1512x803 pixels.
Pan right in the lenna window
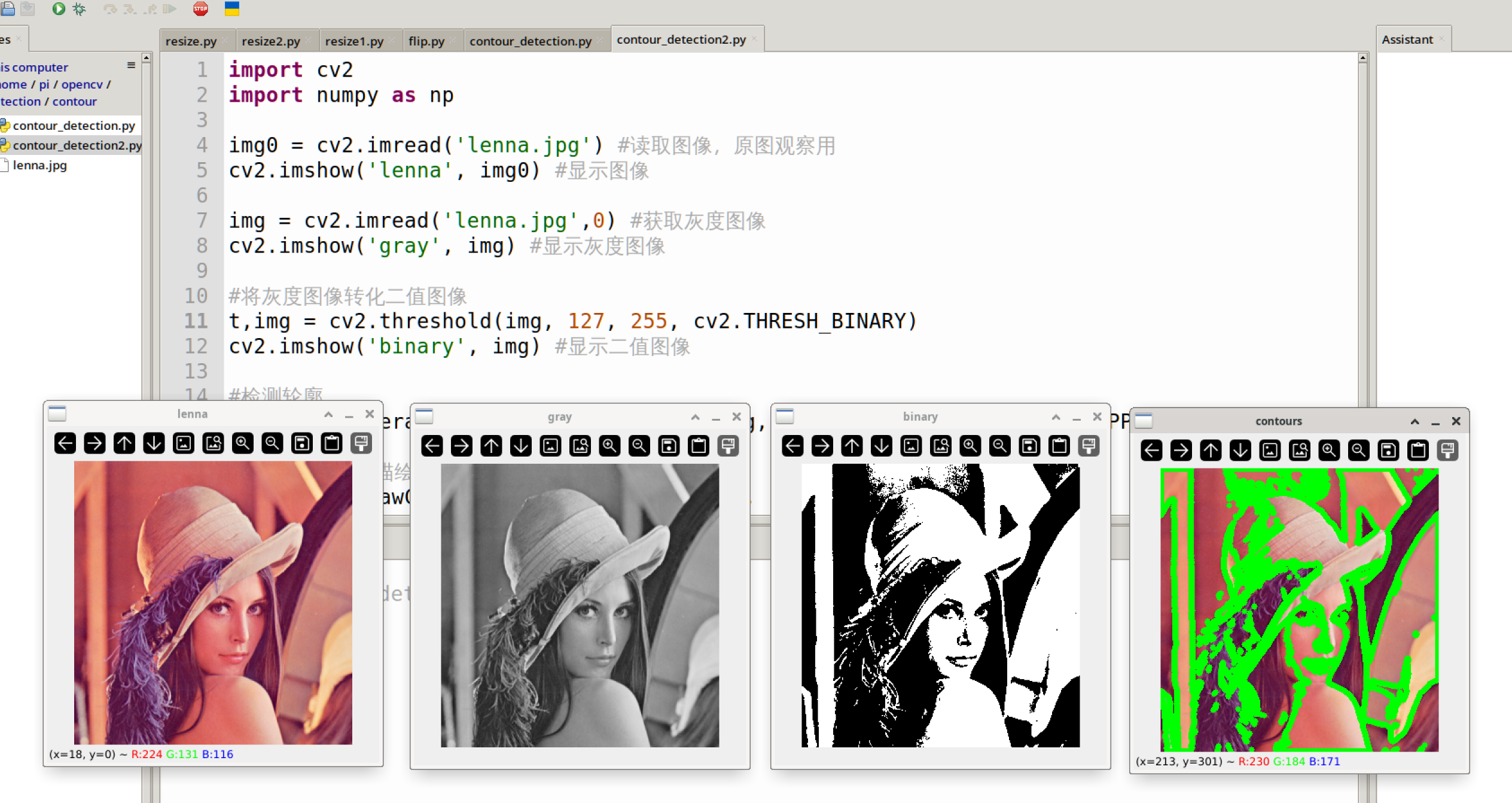94,443
